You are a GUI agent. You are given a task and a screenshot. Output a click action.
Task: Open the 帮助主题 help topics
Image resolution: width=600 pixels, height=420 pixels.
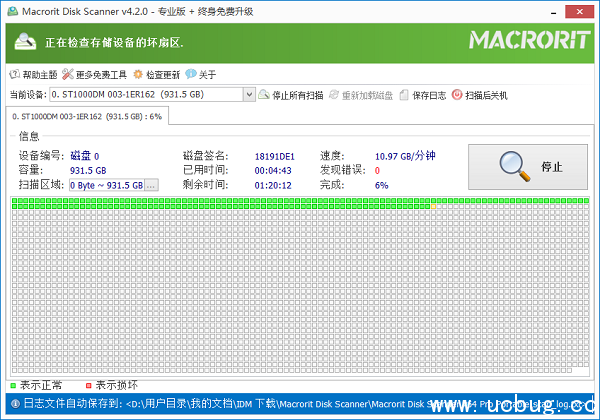(x=33, y=75)
